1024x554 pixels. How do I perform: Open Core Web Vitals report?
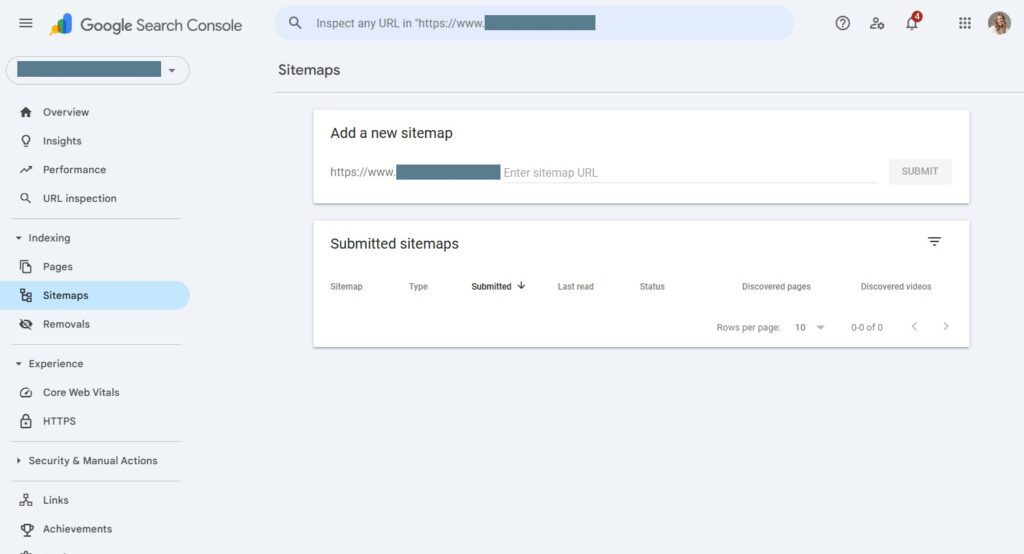(x=81, y=393)
